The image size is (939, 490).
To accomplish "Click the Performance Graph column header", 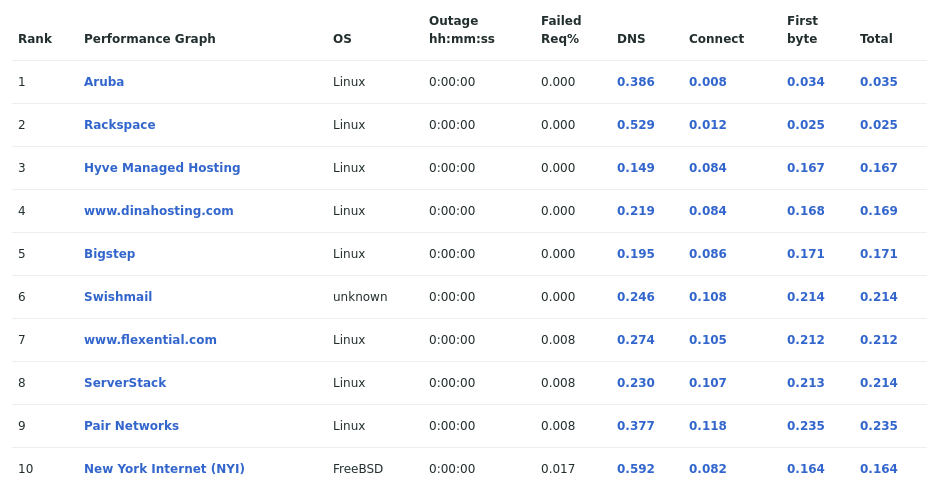I will pyautogui.click(x=150, y=39).
